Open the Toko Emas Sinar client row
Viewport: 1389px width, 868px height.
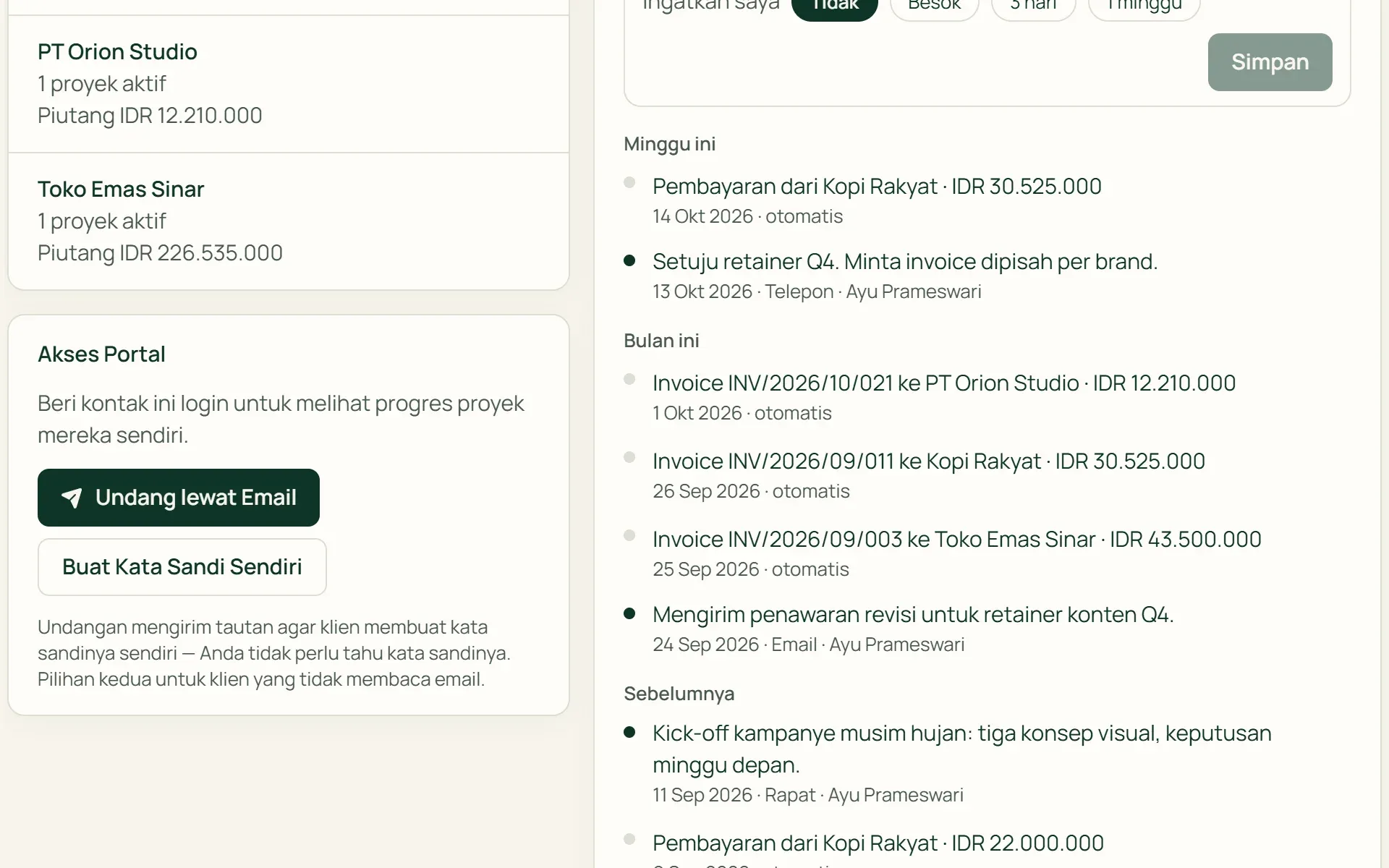[x=289, y=221]
